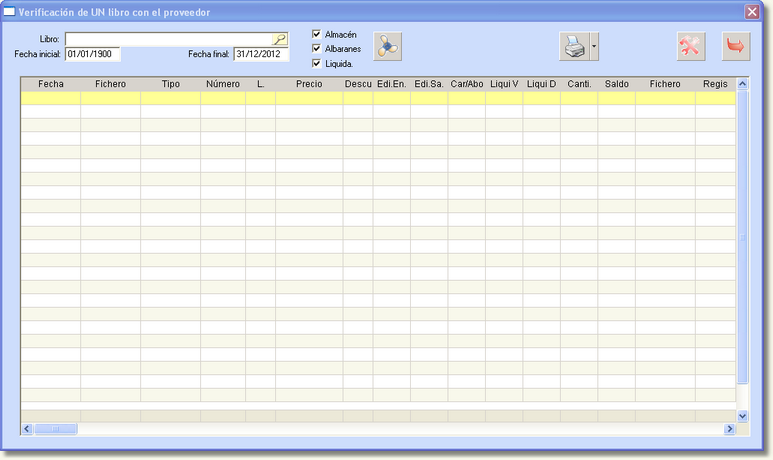Uncheck the Albaranes checkbox

317,48
